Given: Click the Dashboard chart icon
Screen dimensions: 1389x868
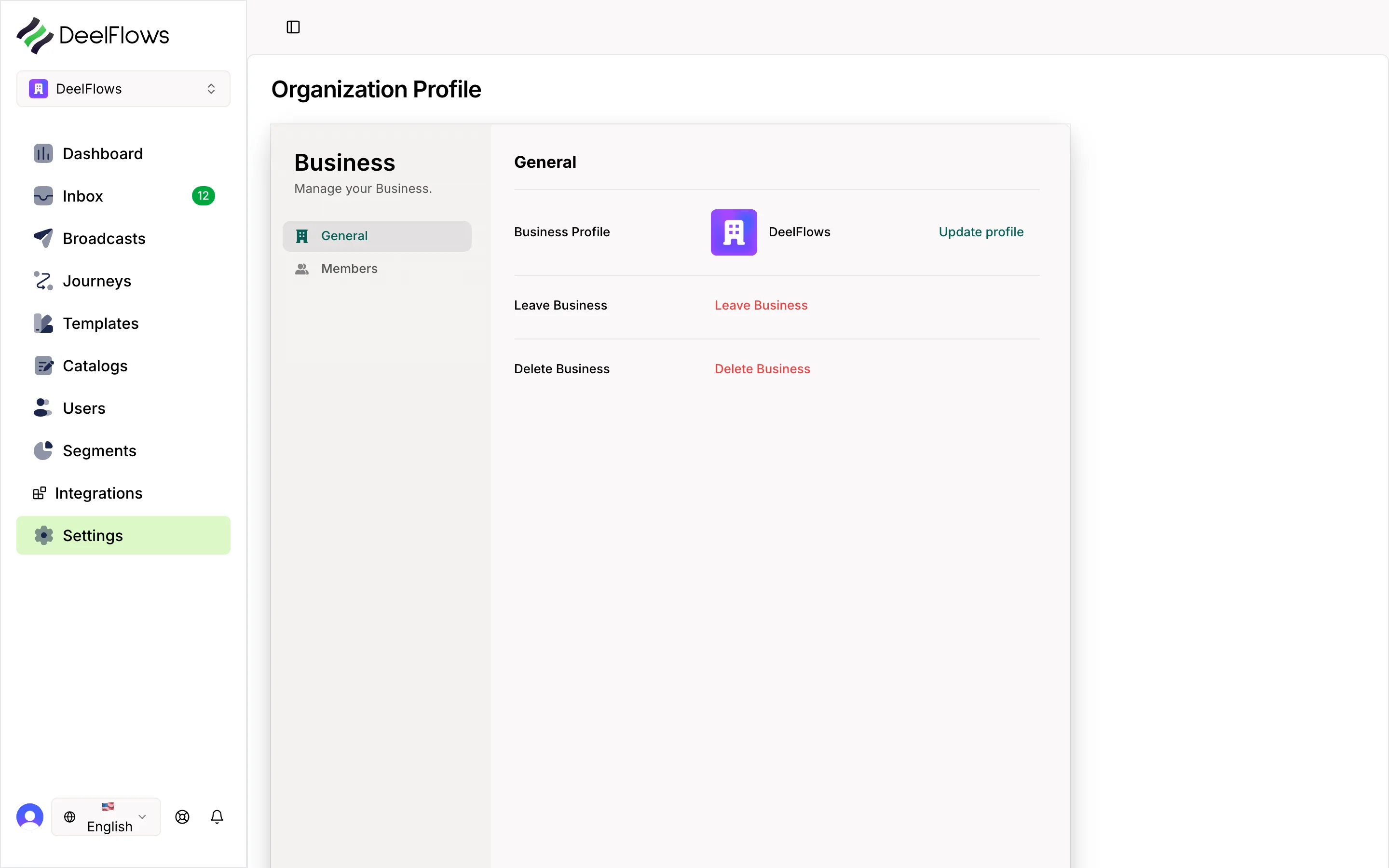Looking at the screenshot, I should [x=43, y=153].
